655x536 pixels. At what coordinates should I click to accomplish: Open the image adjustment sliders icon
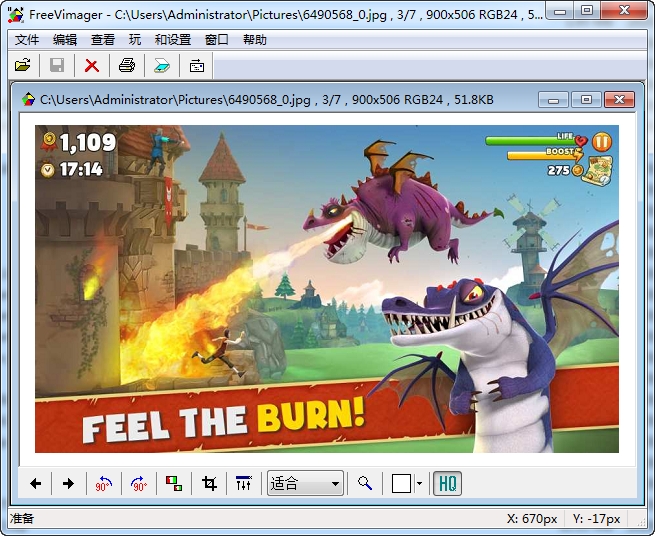pos(244,484)
